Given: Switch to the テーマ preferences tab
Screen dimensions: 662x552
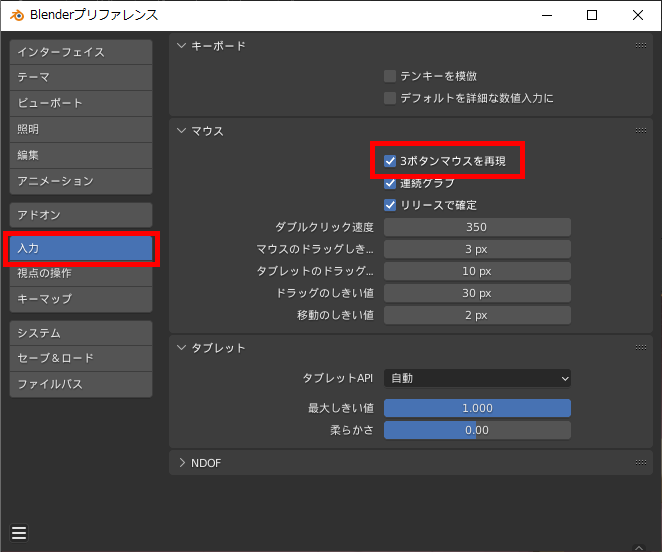Looking at the screenshot, I should point(80,77).
